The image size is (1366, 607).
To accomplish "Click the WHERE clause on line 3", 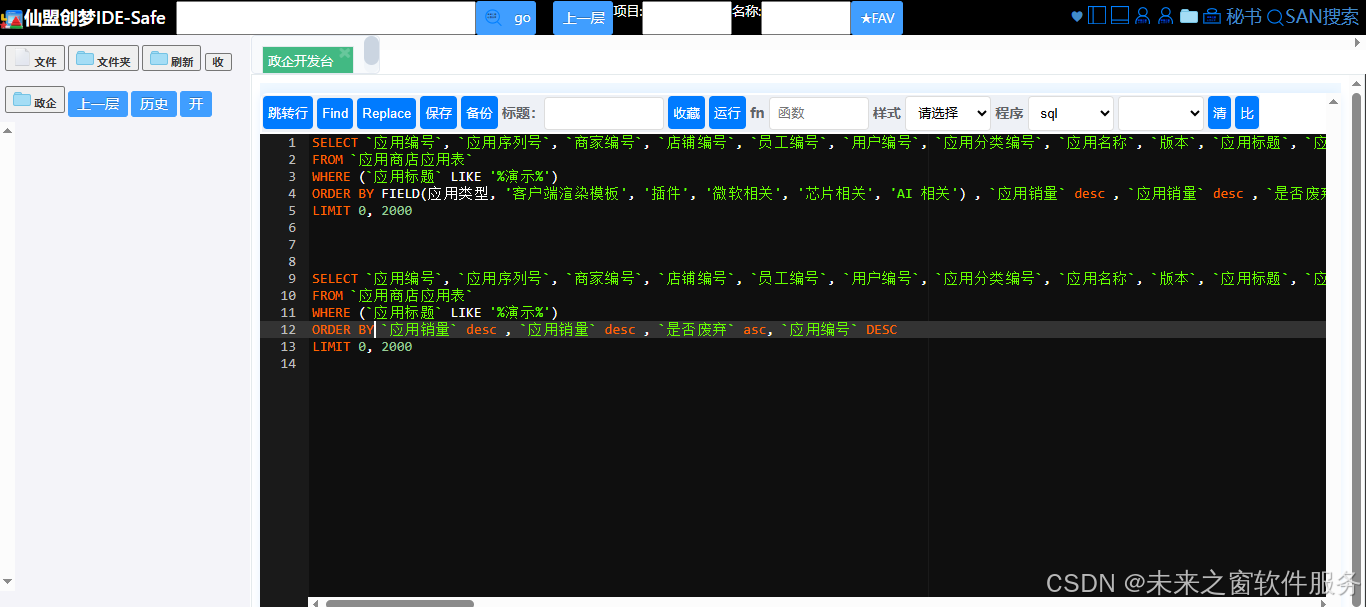I will click(435, 176).
